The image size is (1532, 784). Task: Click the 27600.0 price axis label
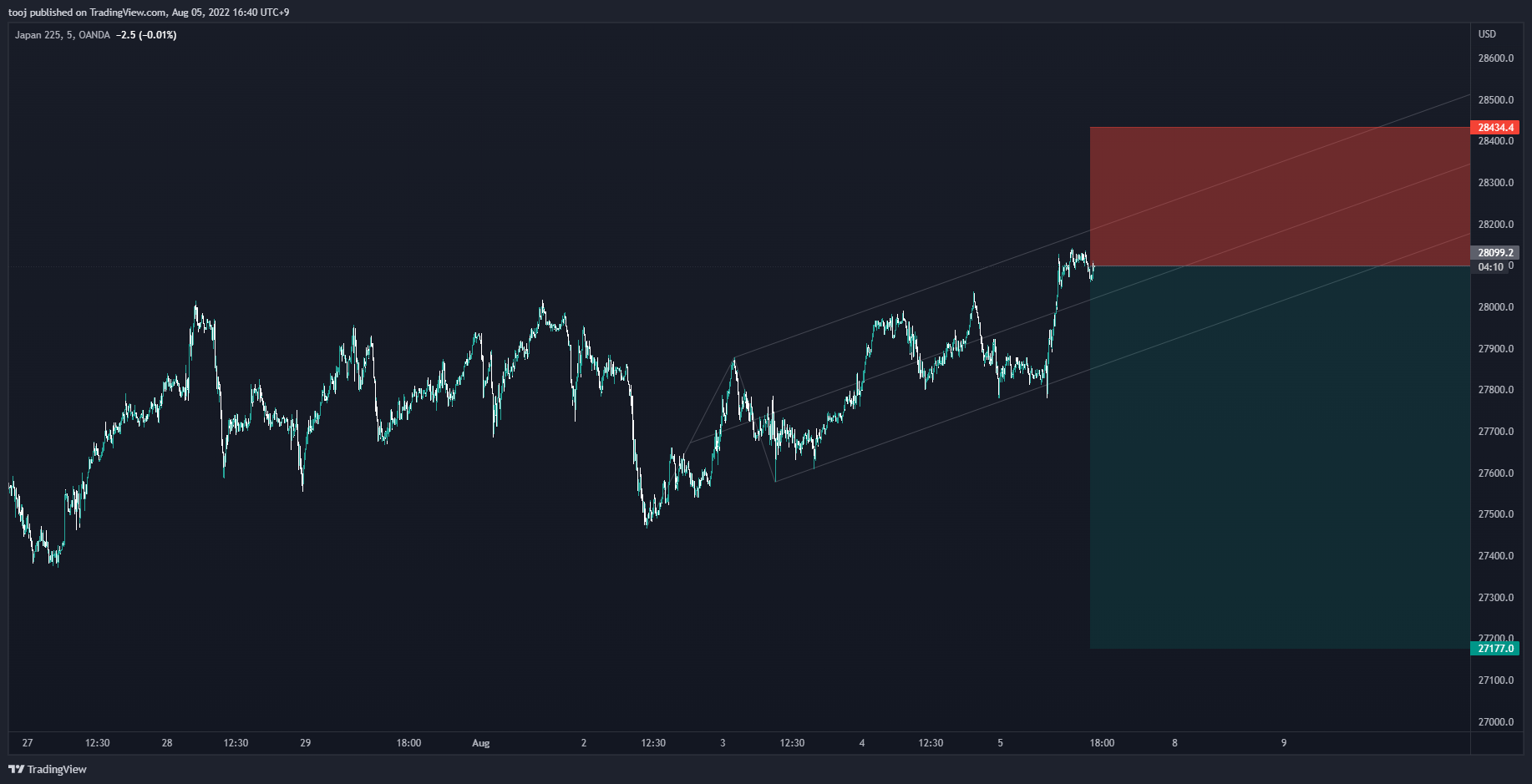[1495, 473]
